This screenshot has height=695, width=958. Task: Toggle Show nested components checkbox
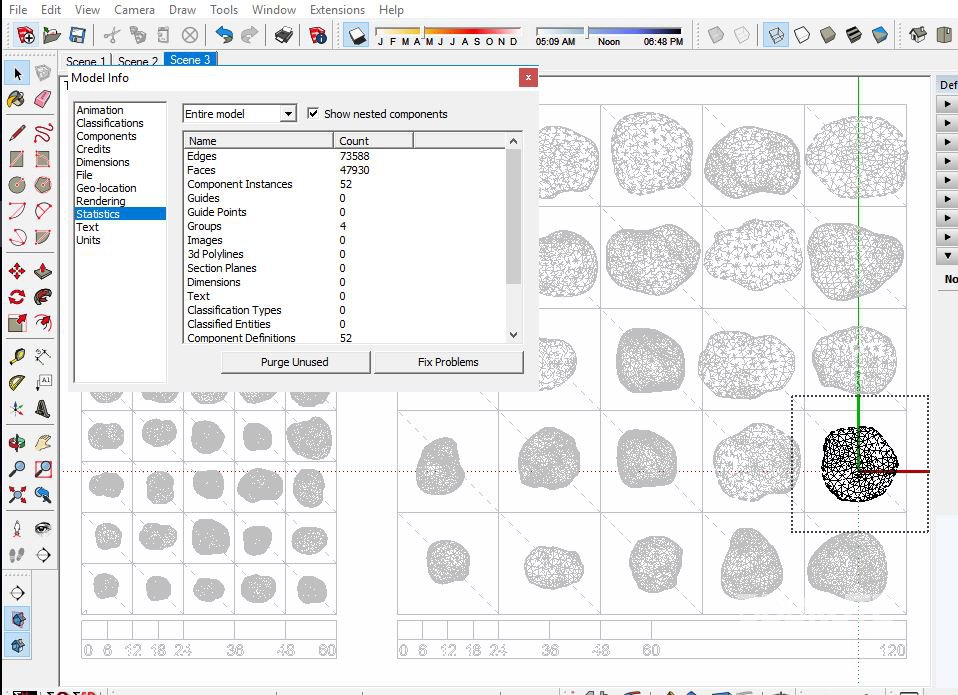click(x=313, y=114)
